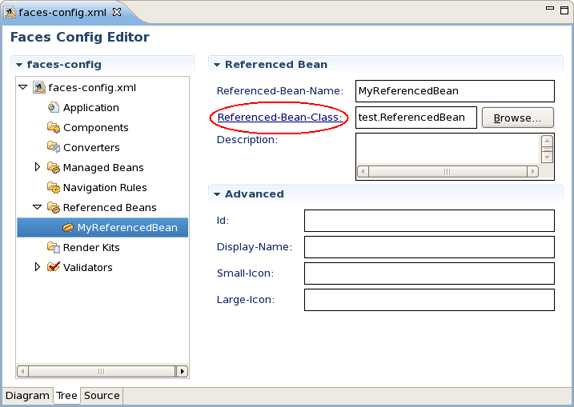Screen dimensions: 574x407
Task: Click the Description text area
Action: pyautogui.click(x=448, y=150)
